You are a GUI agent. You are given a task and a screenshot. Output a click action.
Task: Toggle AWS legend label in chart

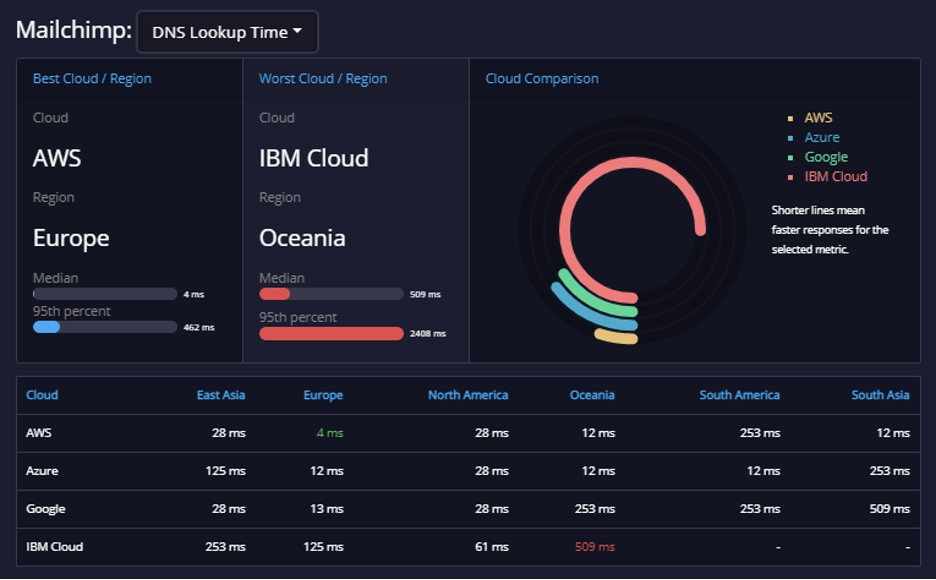tap(818, 118)
